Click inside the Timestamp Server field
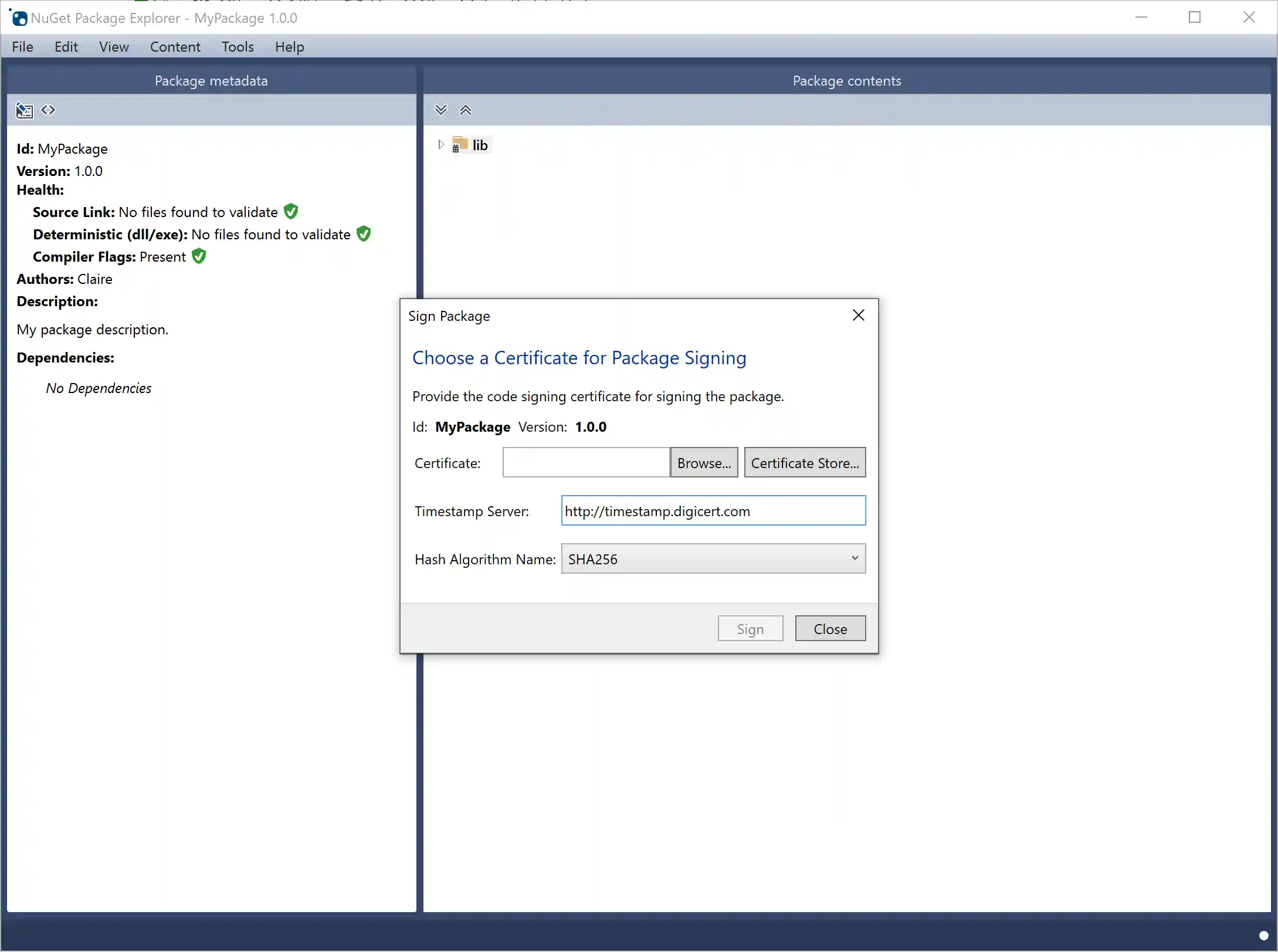The image size is (1278, 952). click(713, 510)
